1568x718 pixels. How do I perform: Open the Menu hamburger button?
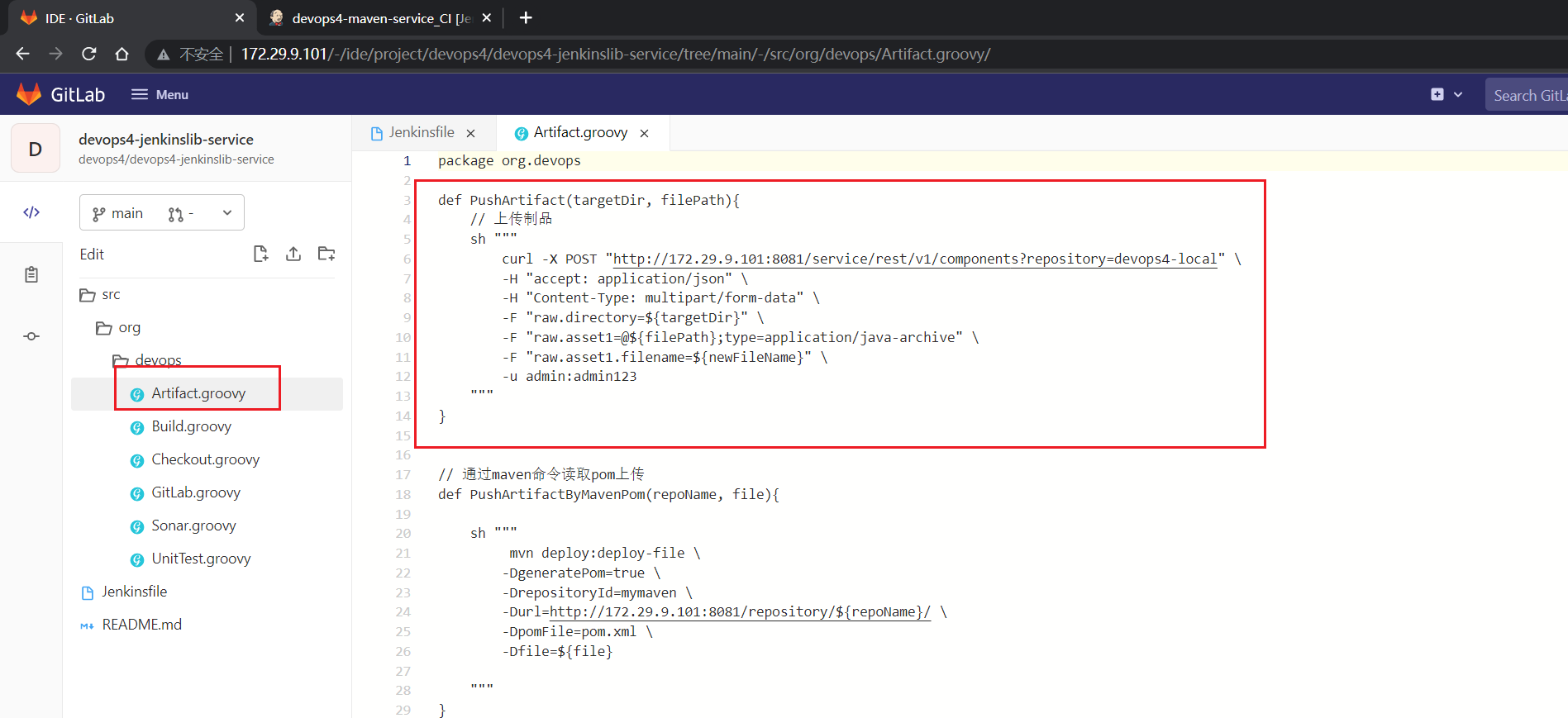coord(160,95)
